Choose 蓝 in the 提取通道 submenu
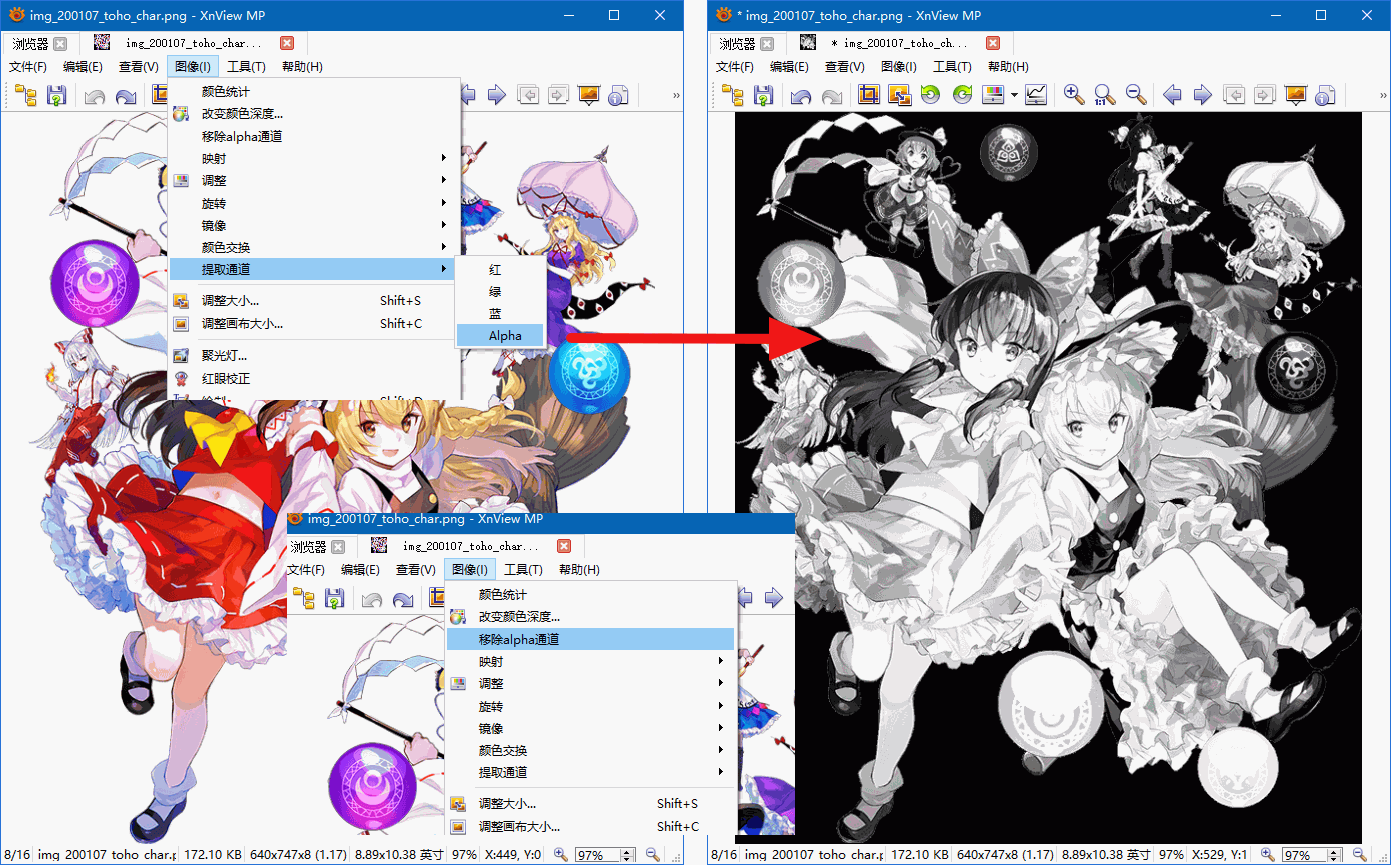Viewport: 1391px width, 865px height. coord(501,314)
